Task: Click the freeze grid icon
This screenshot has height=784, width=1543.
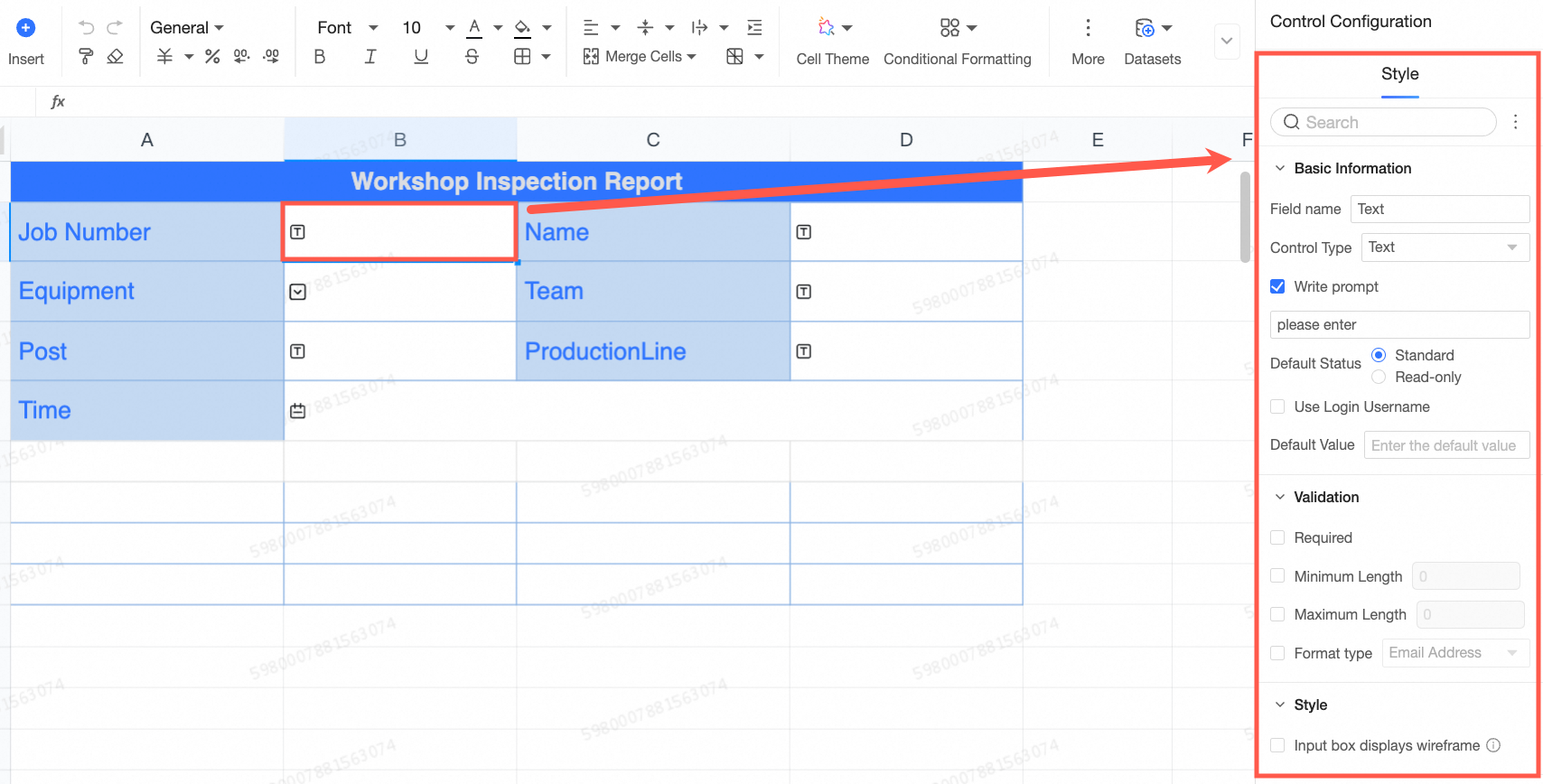Action: point(735,57)
